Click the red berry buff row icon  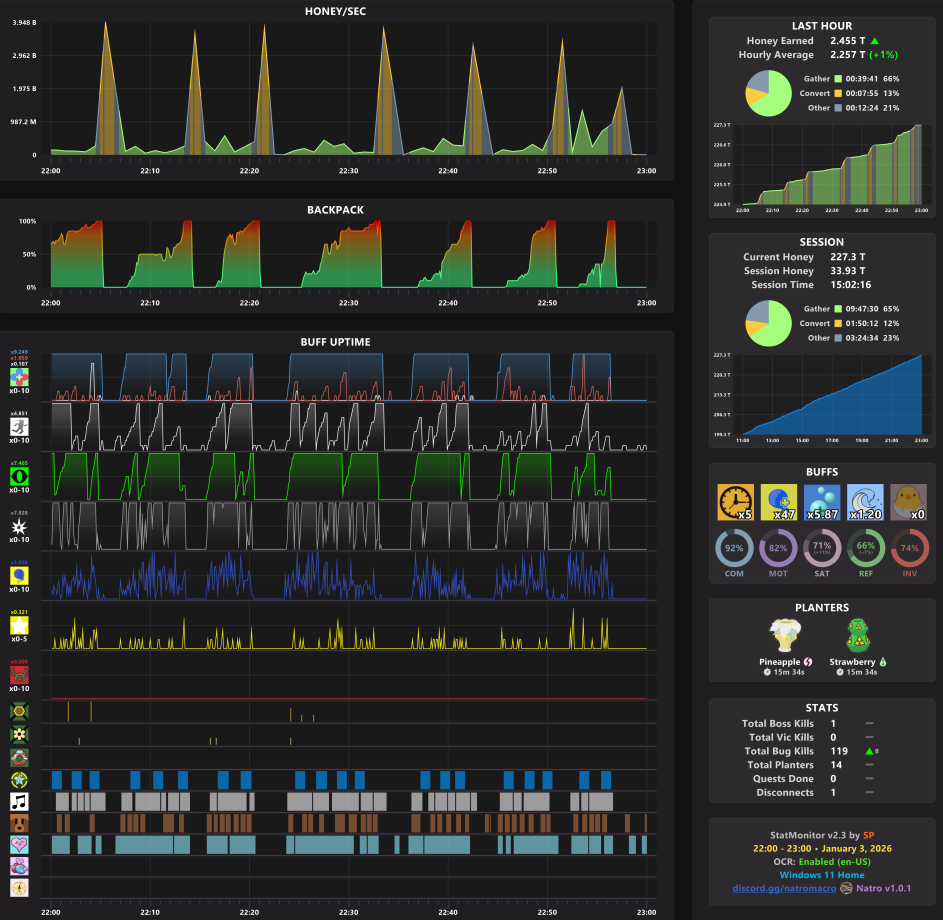pos(19,757)
